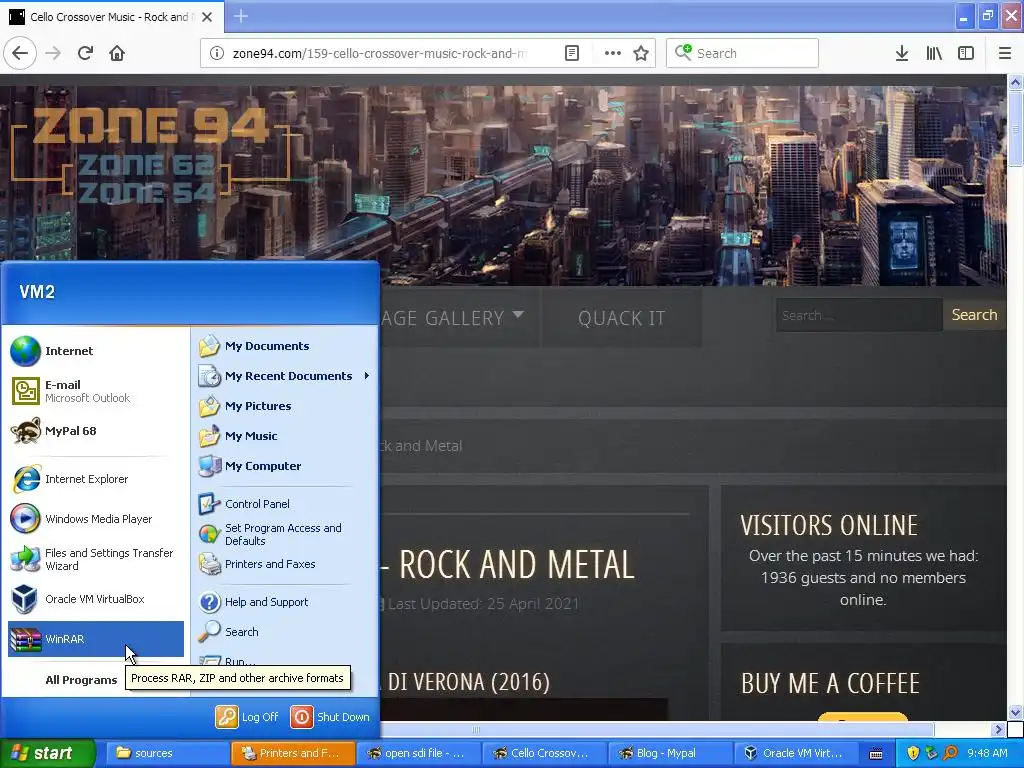Click the system clock 9:48 AM
This screenshot has height=768, width=1024.
[x=987, y=753]
